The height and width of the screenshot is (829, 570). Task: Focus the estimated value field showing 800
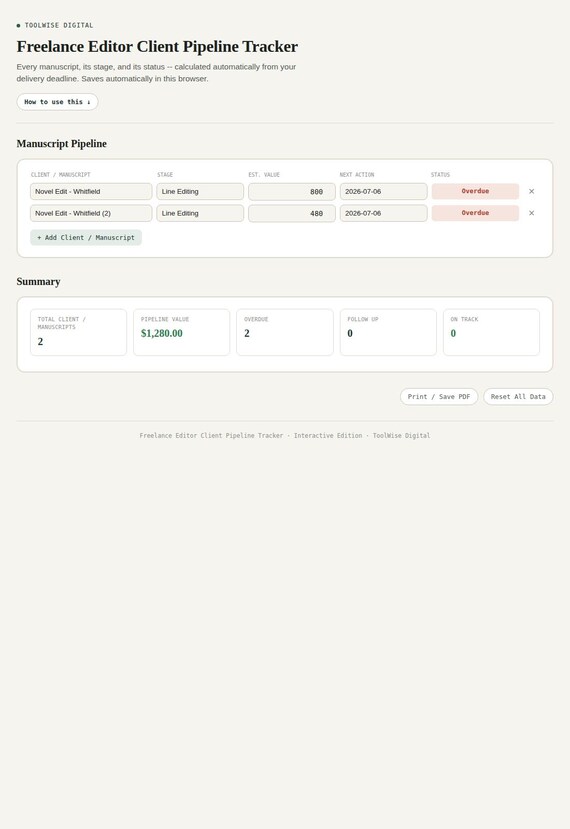tap(292, 191)
